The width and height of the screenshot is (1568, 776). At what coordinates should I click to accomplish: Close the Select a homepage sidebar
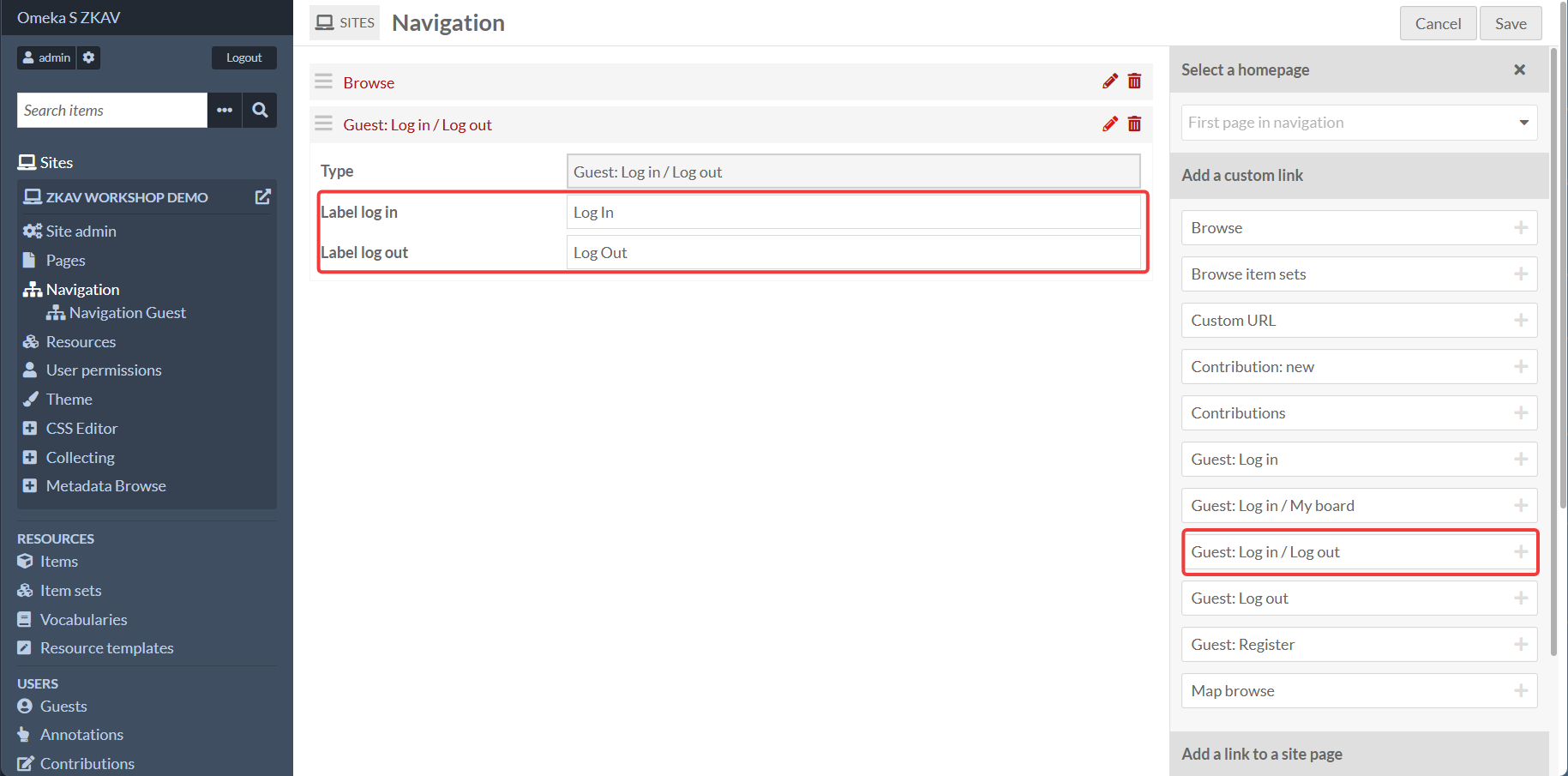click(x=1519, y=69)
